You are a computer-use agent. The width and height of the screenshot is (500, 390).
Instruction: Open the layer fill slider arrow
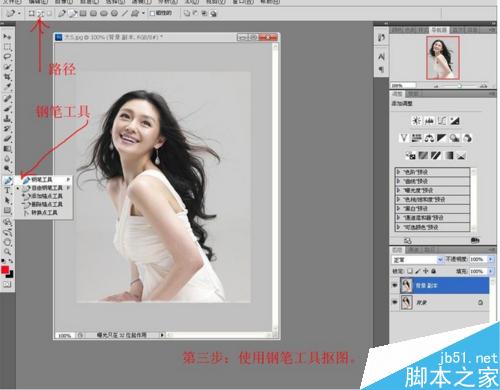490,271
